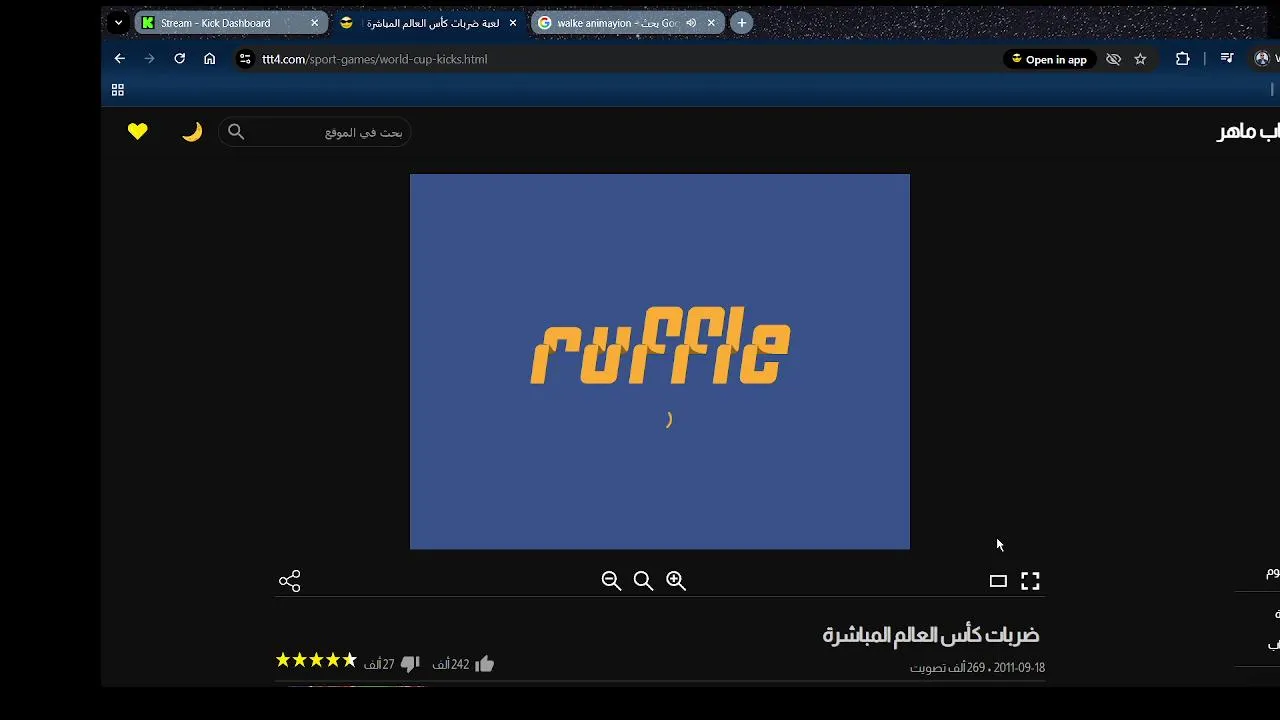Switch to theater mode with the rectangle icon
This screenshot has height=720, width=1280.
(998, 581)
